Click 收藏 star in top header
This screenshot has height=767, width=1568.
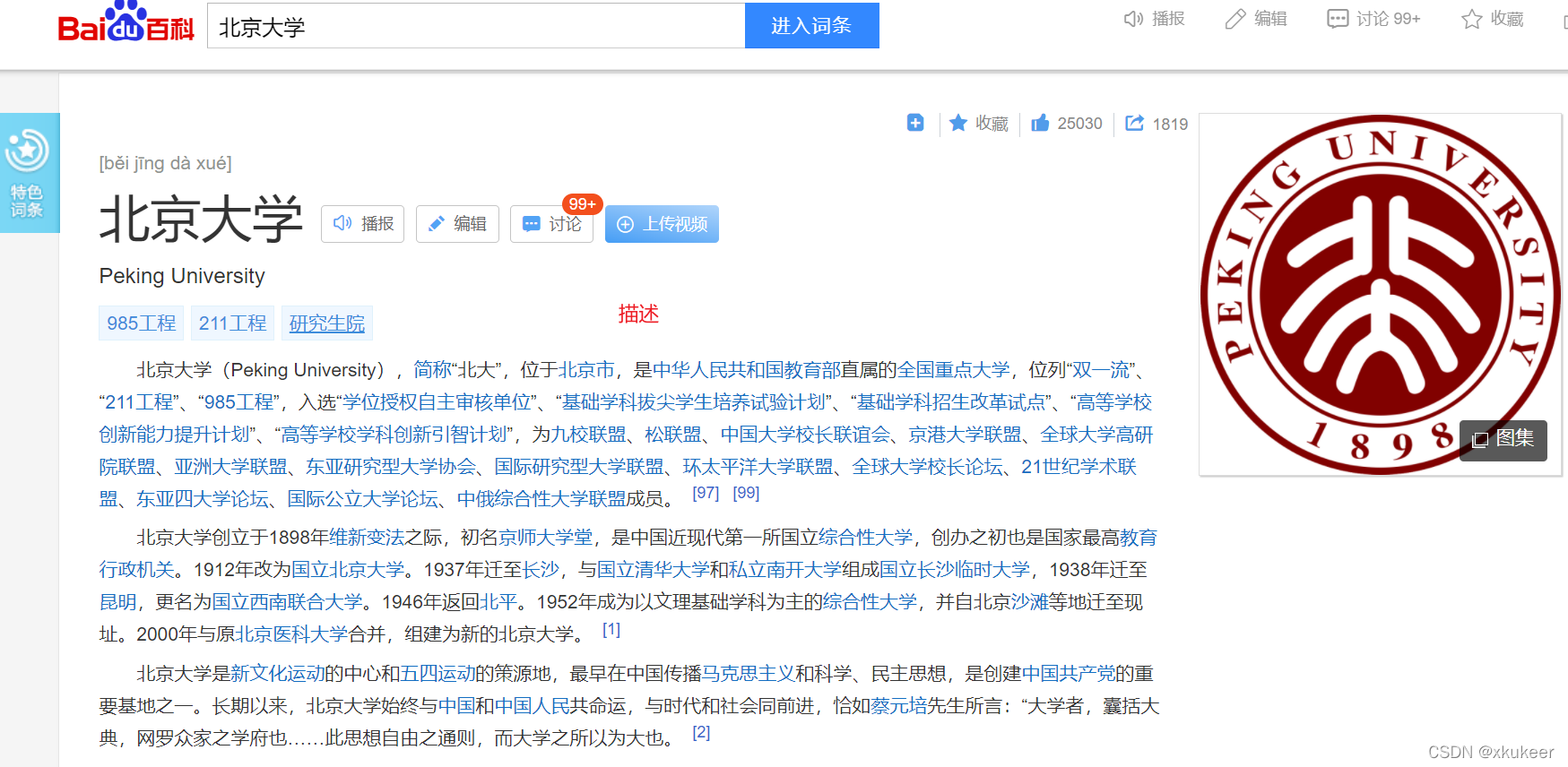1492,19
